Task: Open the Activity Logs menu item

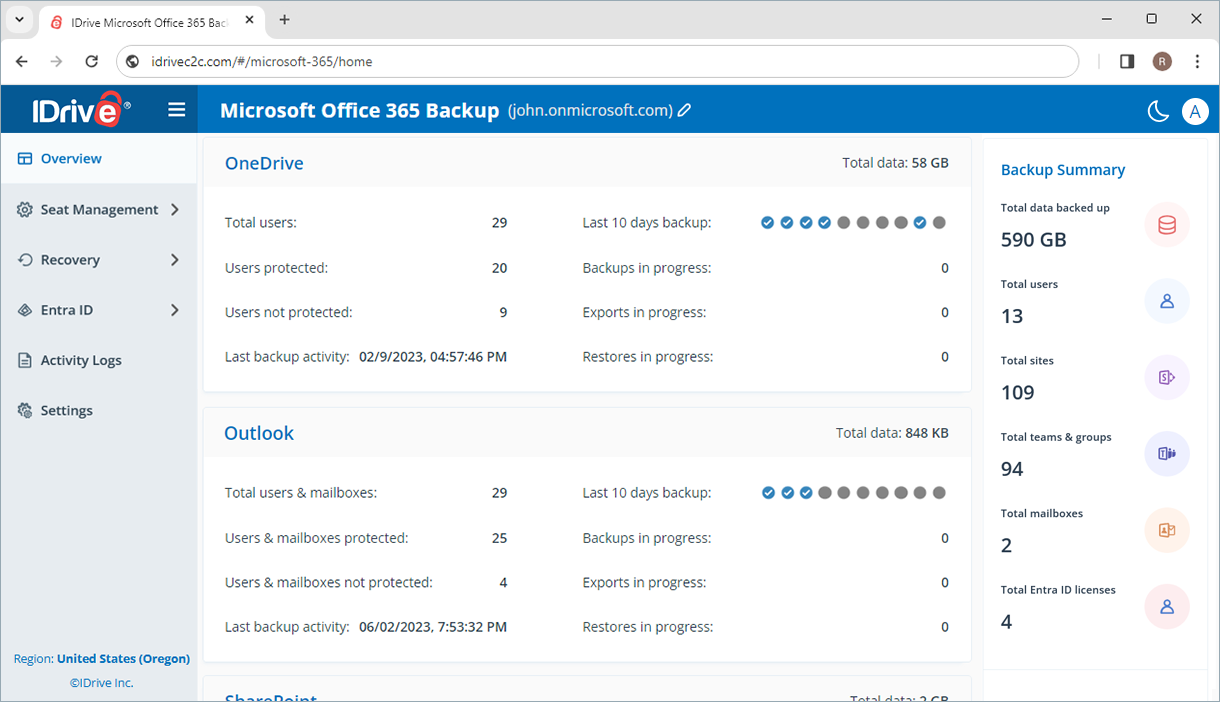Action: click(x=99, y=361)
